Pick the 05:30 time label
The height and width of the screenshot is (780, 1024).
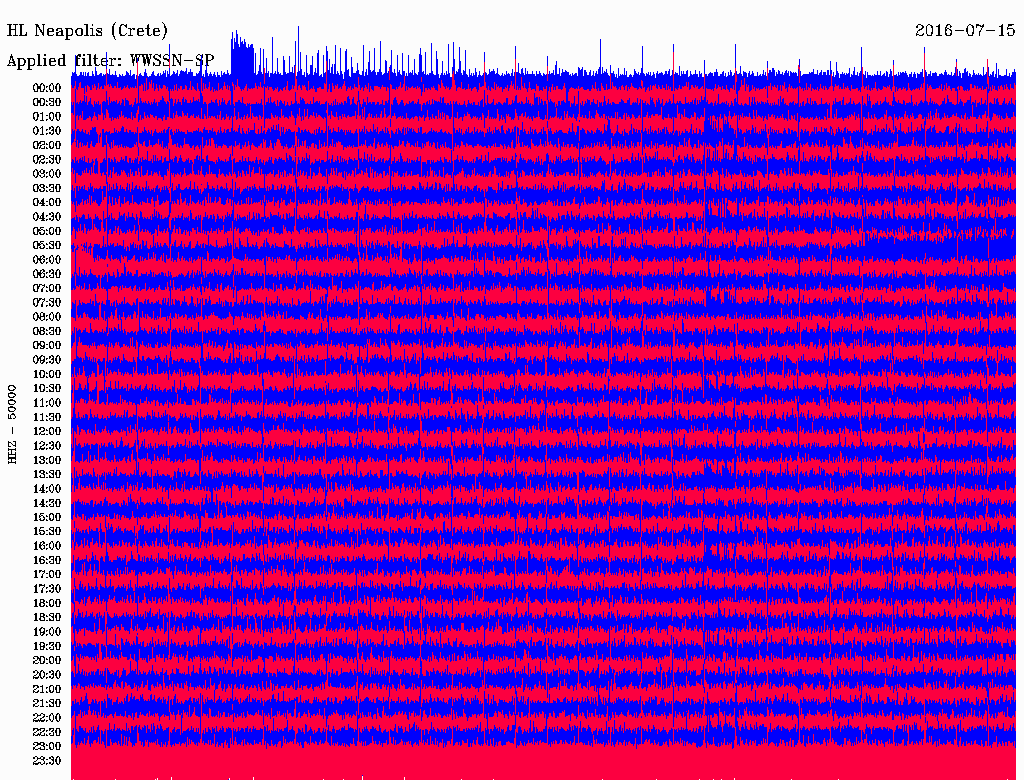47,245
